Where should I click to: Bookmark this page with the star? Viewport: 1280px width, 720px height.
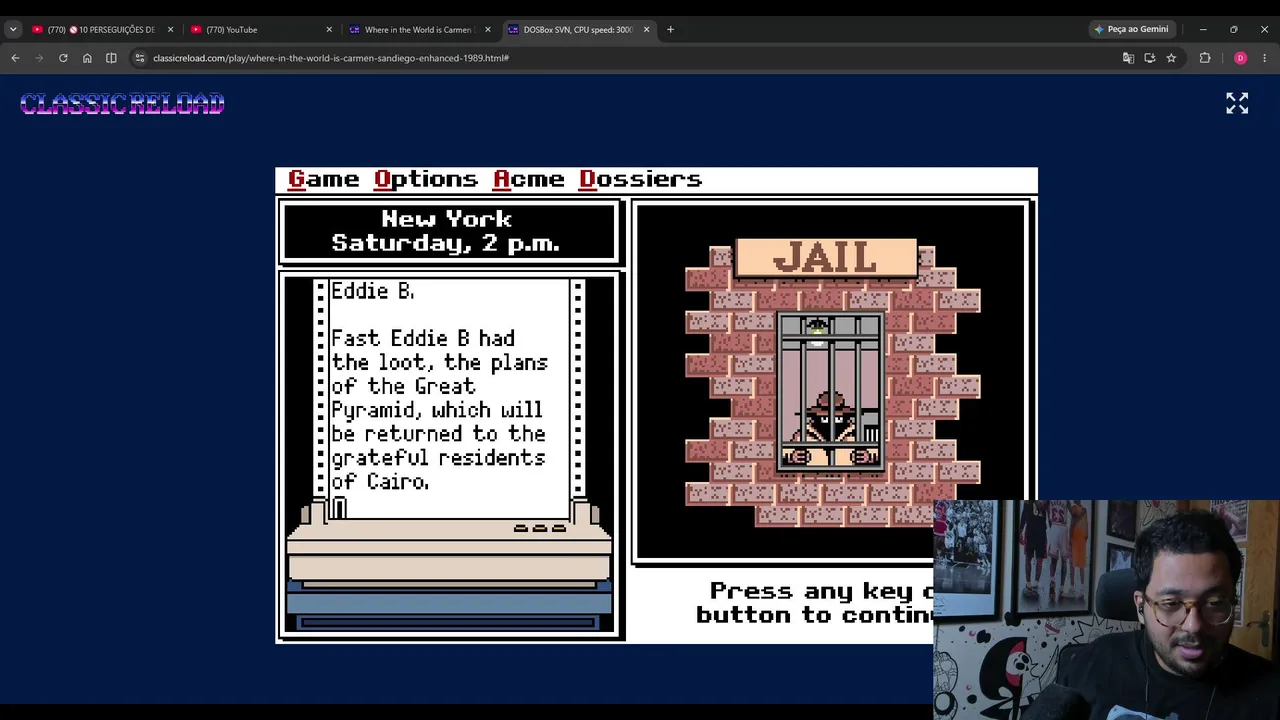[x=1171, y=58]
